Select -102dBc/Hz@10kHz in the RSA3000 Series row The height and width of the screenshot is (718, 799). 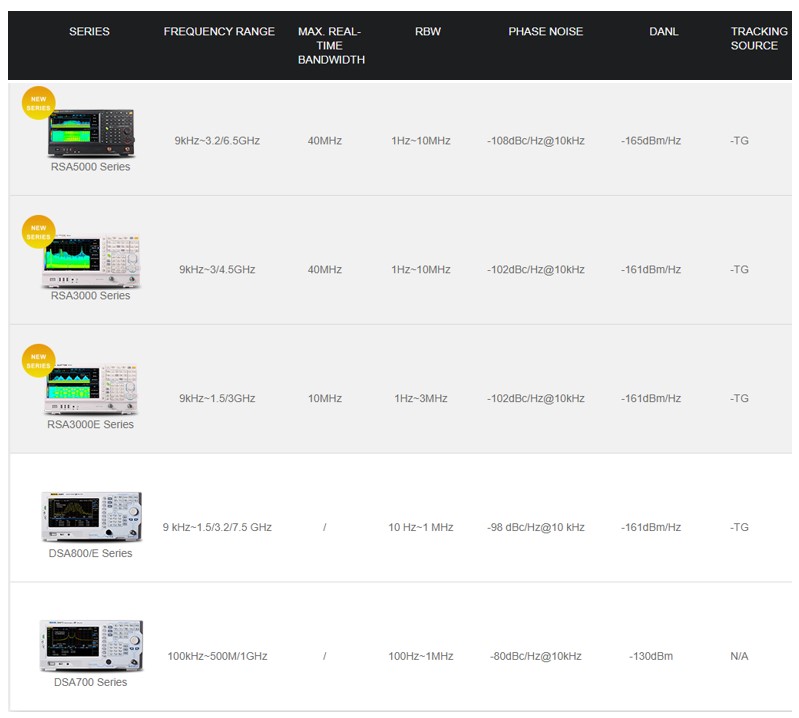[536, 270]
